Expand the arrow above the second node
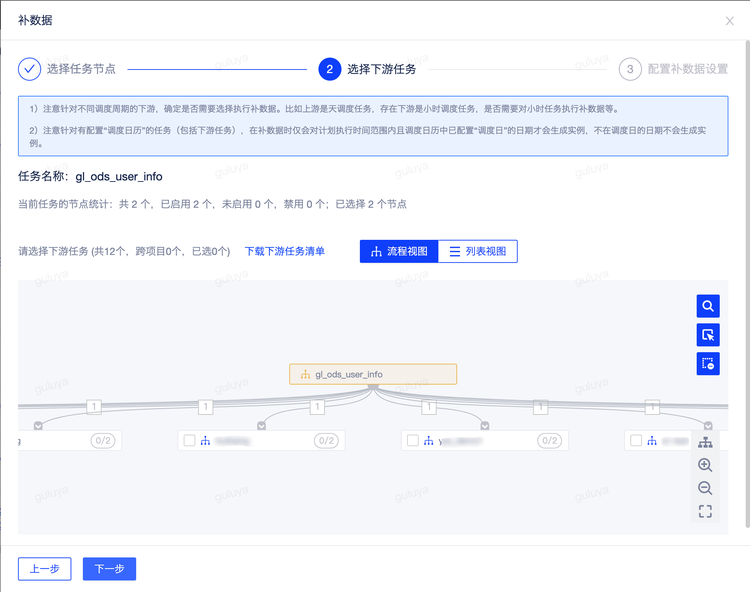 261,425
